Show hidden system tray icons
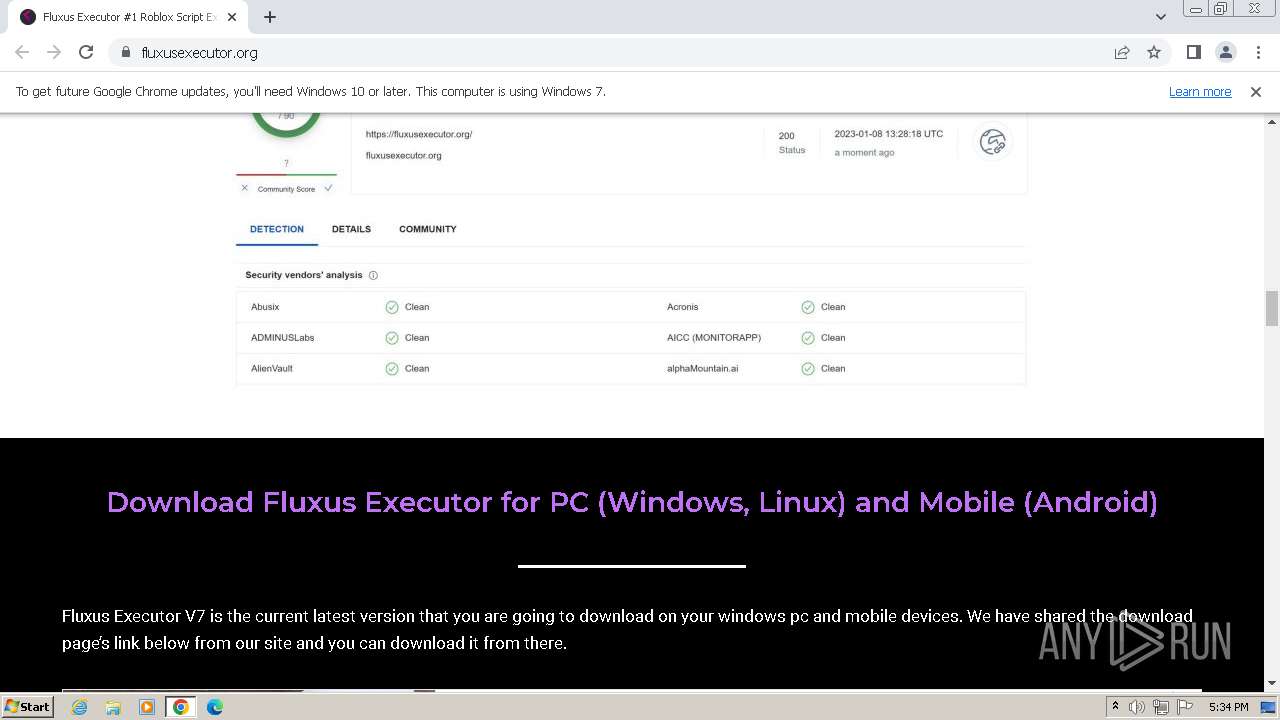 coord(1115,706)
